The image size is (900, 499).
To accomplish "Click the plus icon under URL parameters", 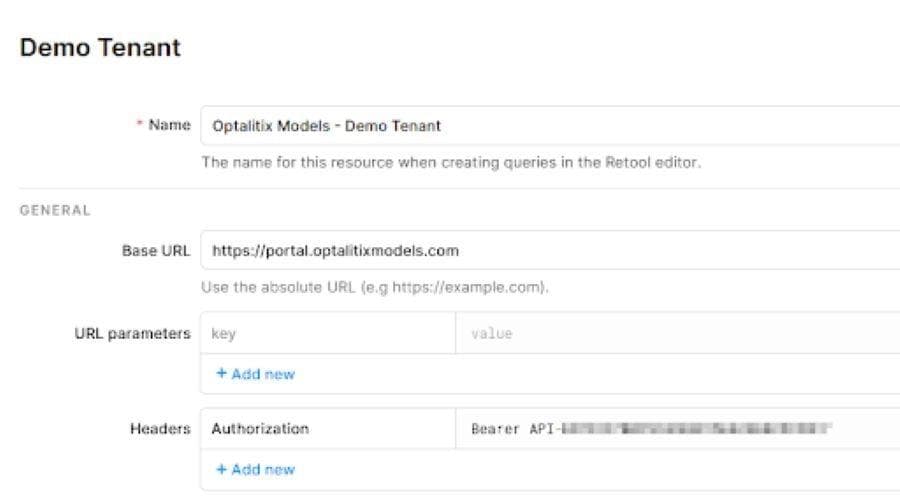I will point(220,374).
